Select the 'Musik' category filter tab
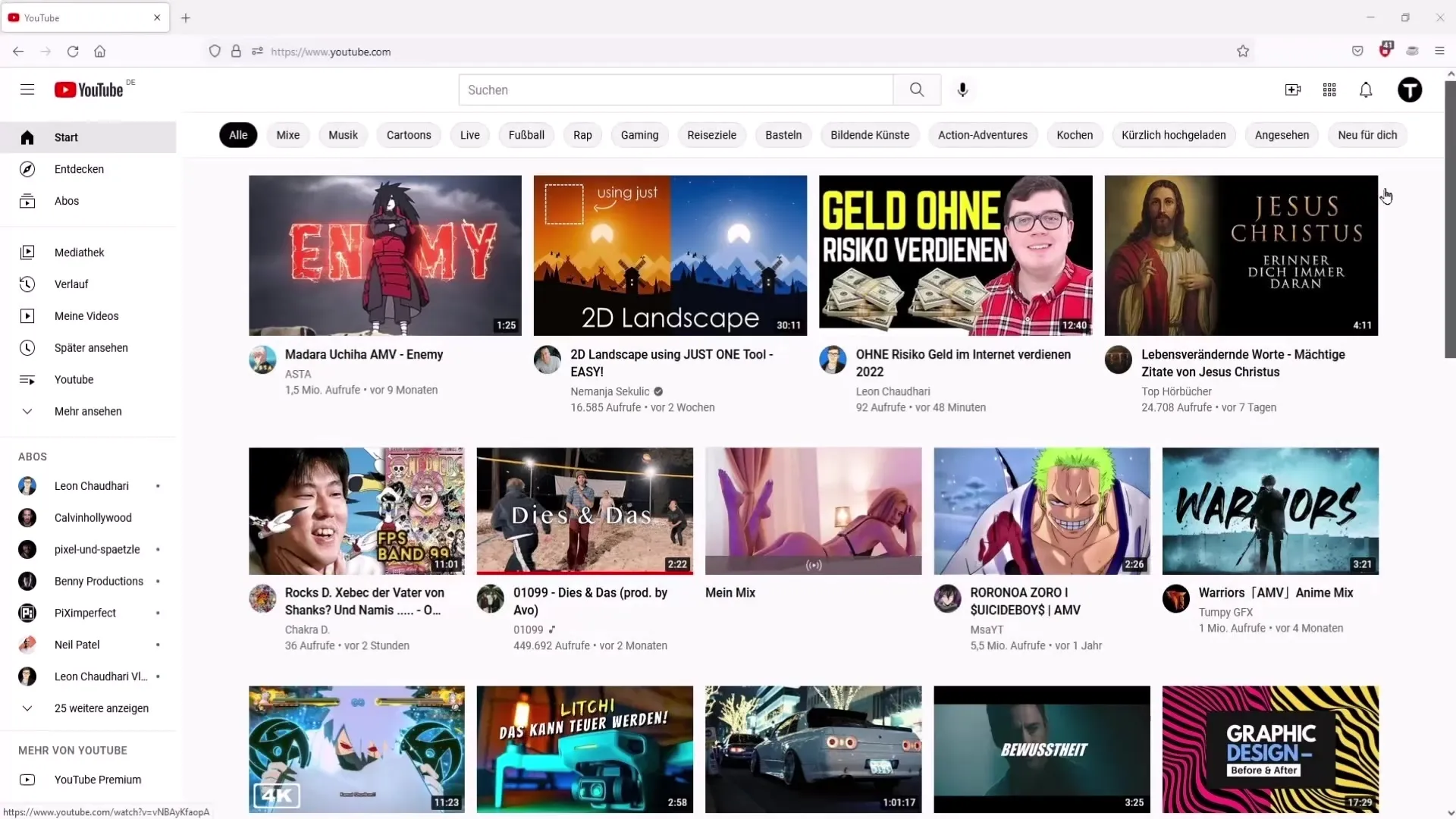The height and width of the screenshot is (819, 1456). (343, 134)
